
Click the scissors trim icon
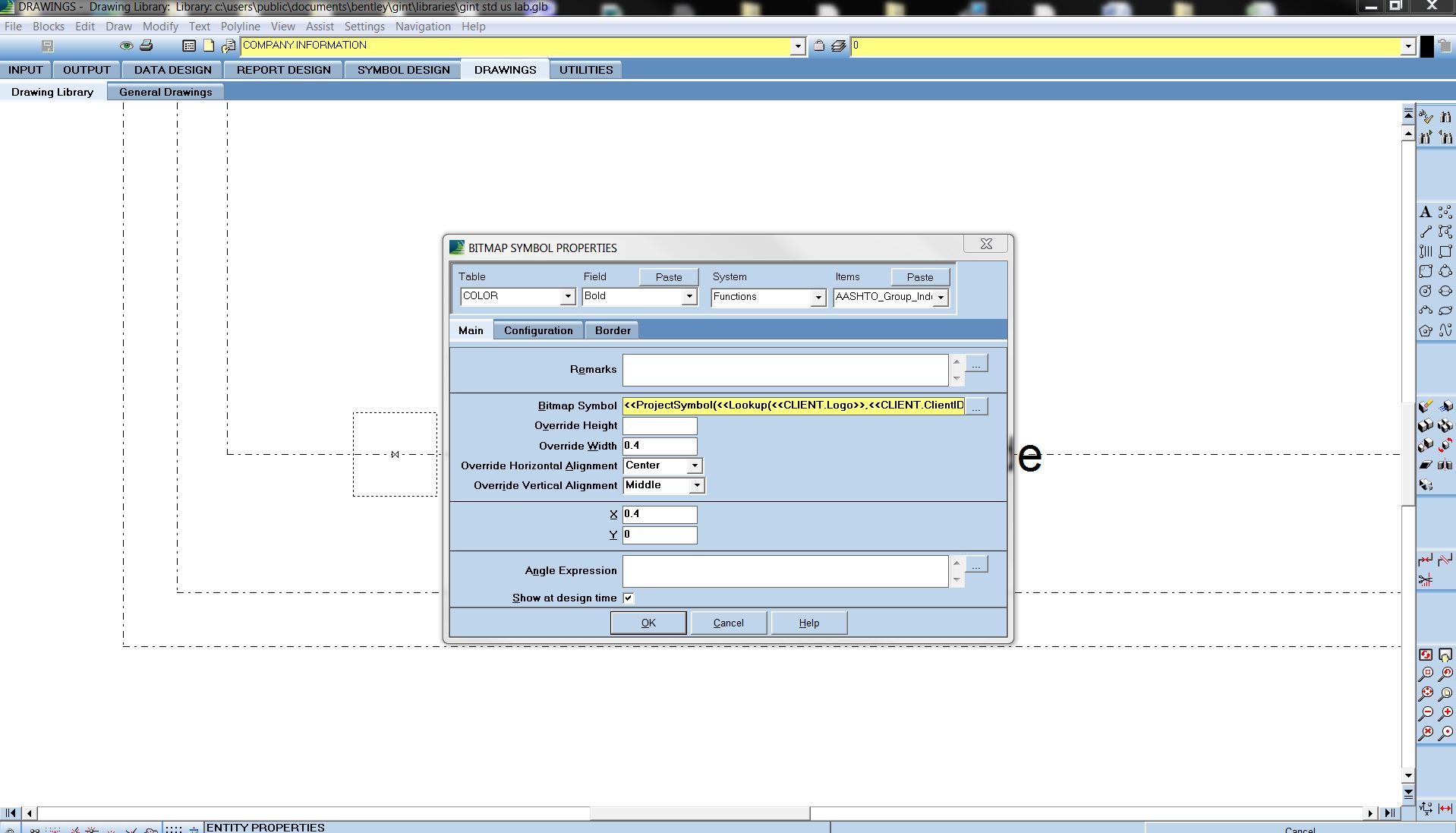click(x=1426, y=580)
